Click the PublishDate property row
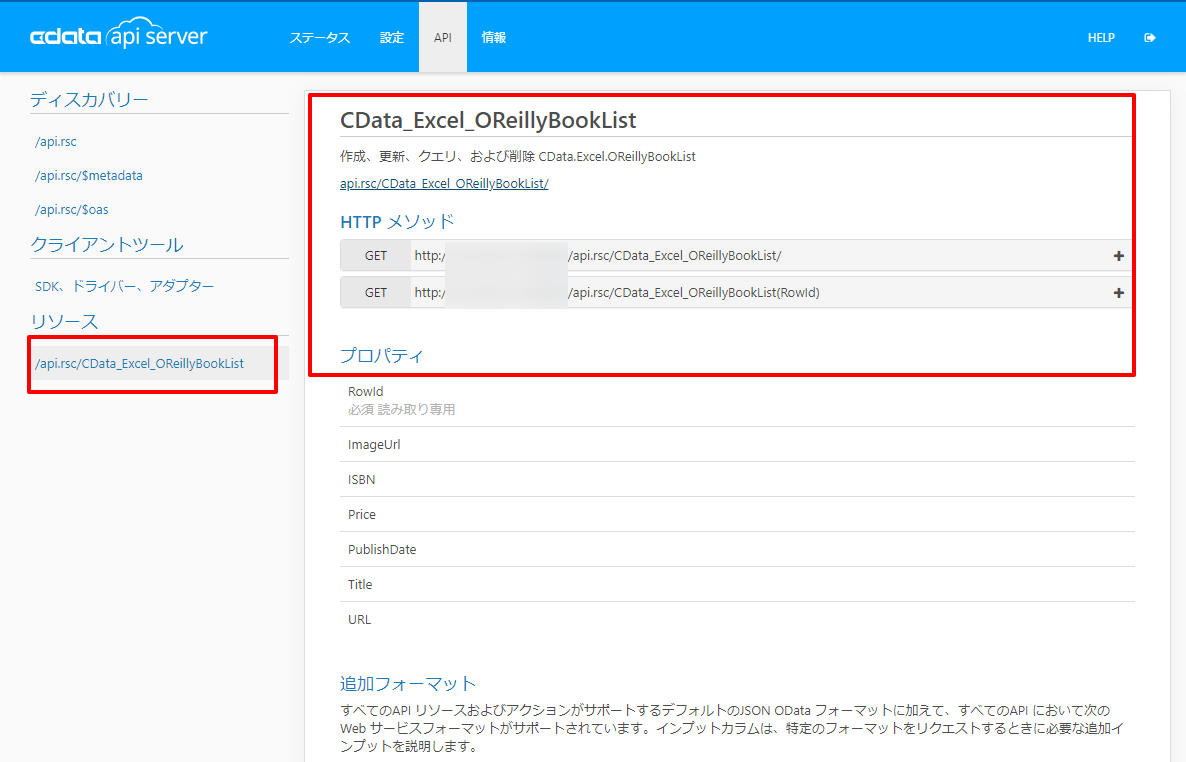 point(737,549)
